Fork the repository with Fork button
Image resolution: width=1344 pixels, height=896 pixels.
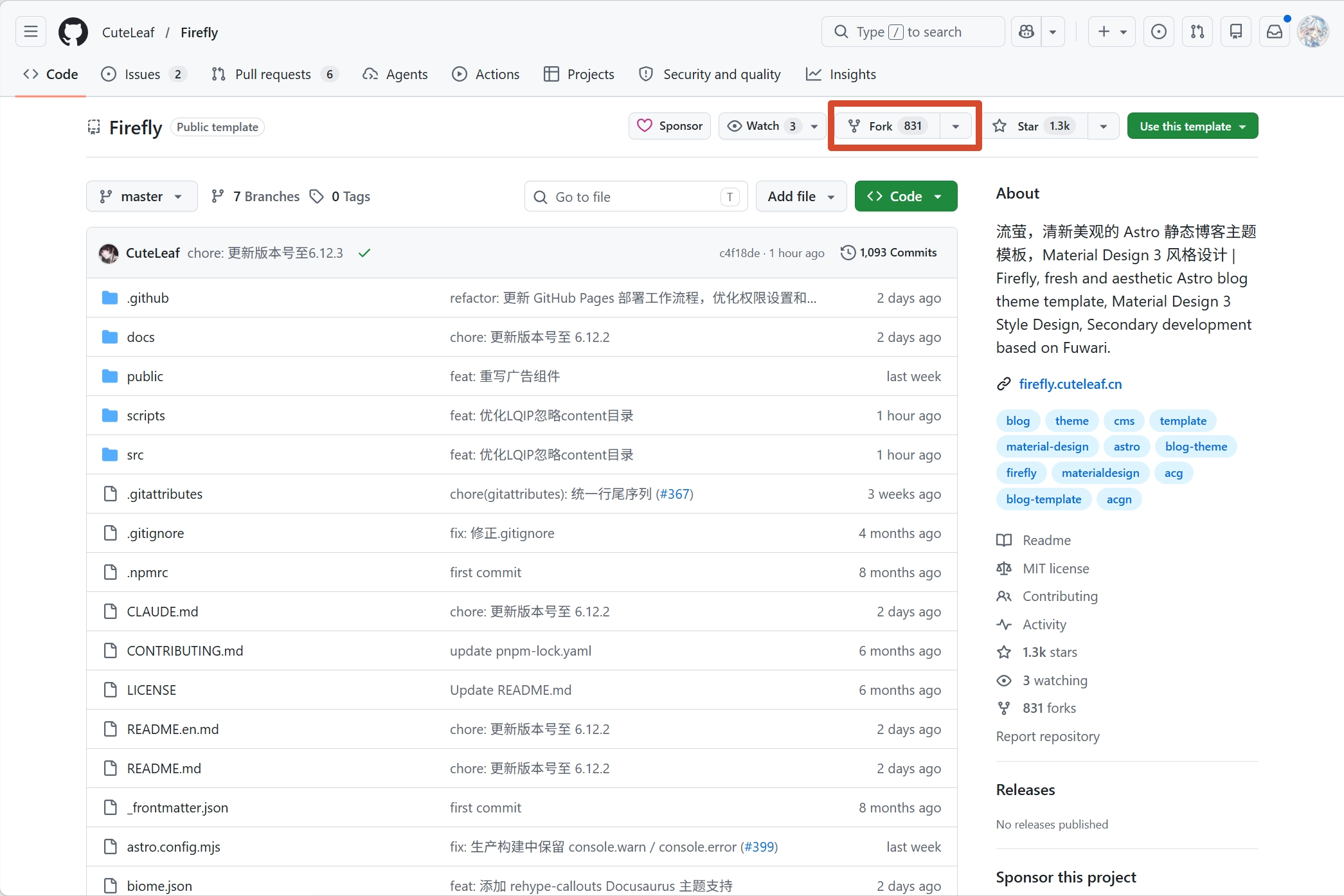[x=888, y=126]
